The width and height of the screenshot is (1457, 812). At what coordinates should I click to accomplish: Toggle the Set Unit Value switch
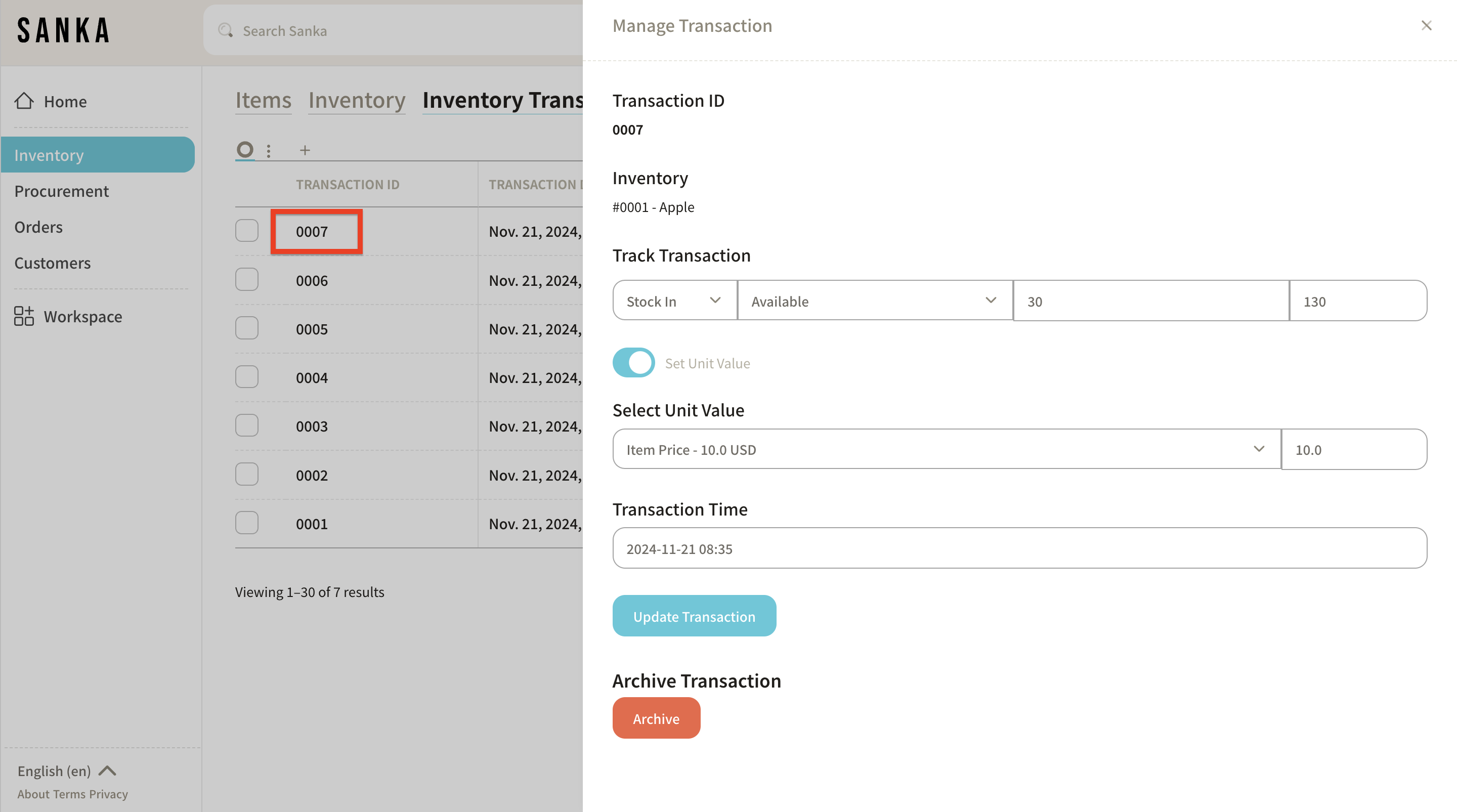pos(633,362)
